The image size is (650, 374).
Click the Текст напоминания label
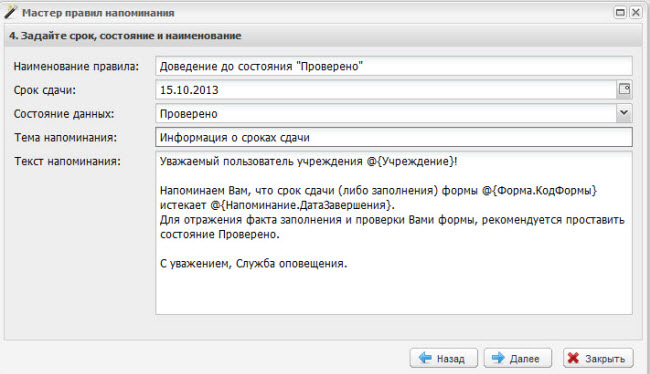pyautogui.click(x=67, y=161)
